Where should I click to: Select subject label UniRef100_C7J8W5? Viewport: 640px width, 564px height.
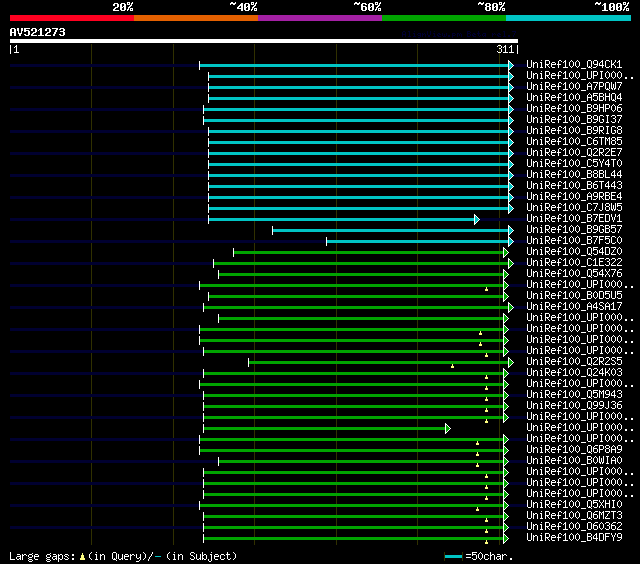(574, 208)
